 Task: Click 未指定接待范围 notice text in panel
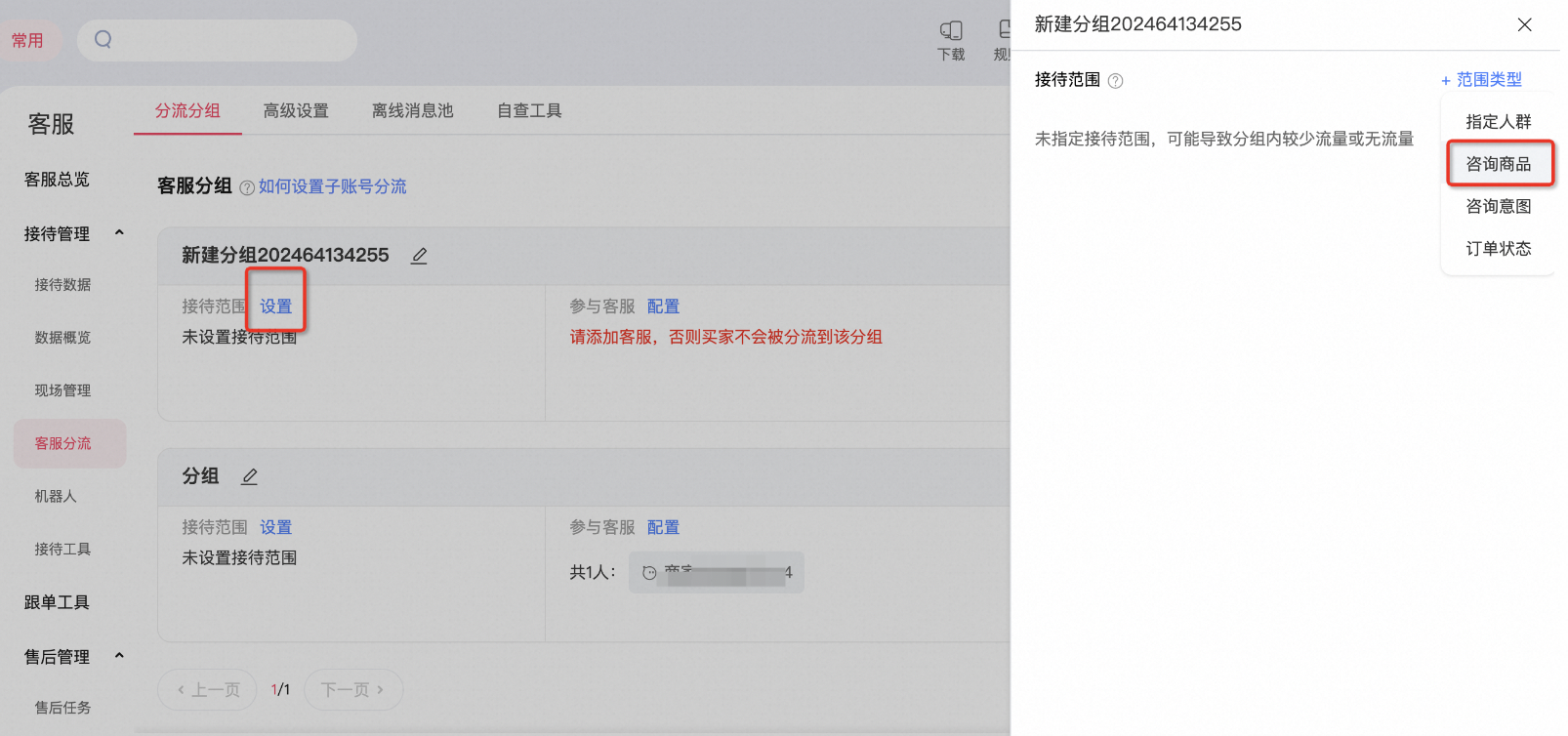[1224, 139]
